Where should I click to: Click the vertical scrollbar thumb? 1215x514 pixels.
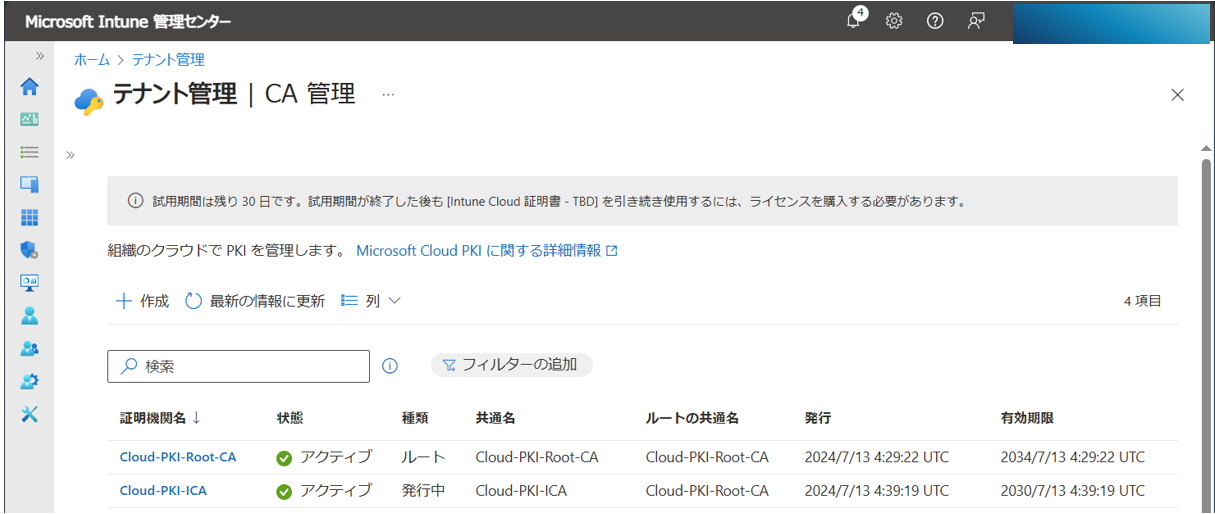pos(1206,335)
